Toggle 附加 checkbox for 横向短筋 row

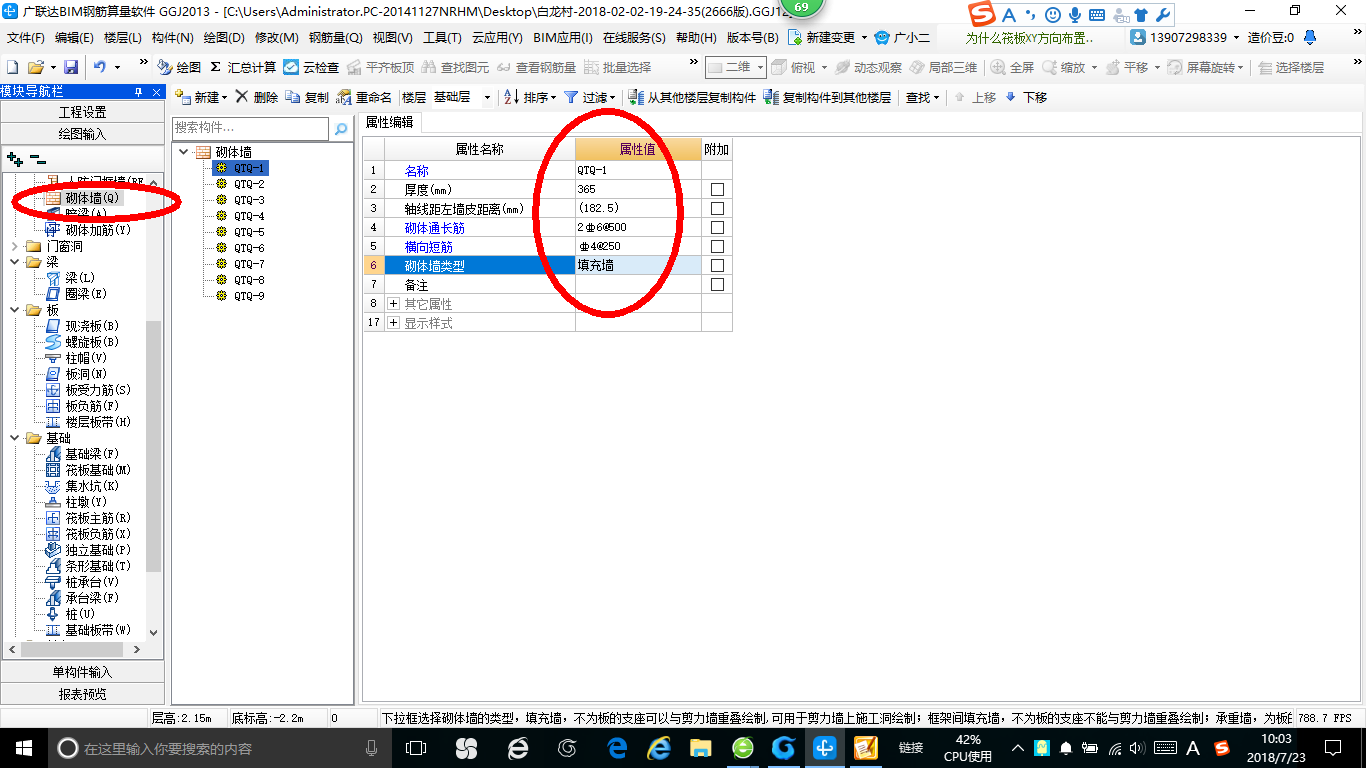[x=717, y=246]
